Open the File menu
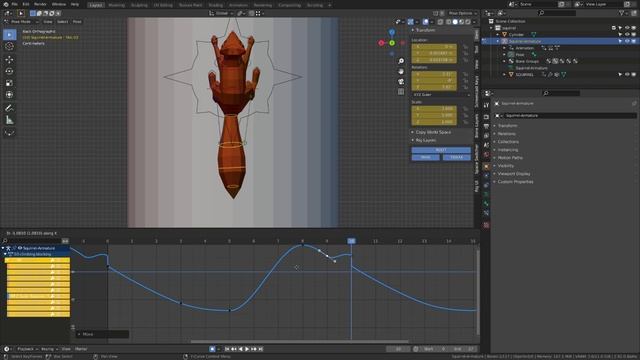640x360 pixels. [14, 4]
